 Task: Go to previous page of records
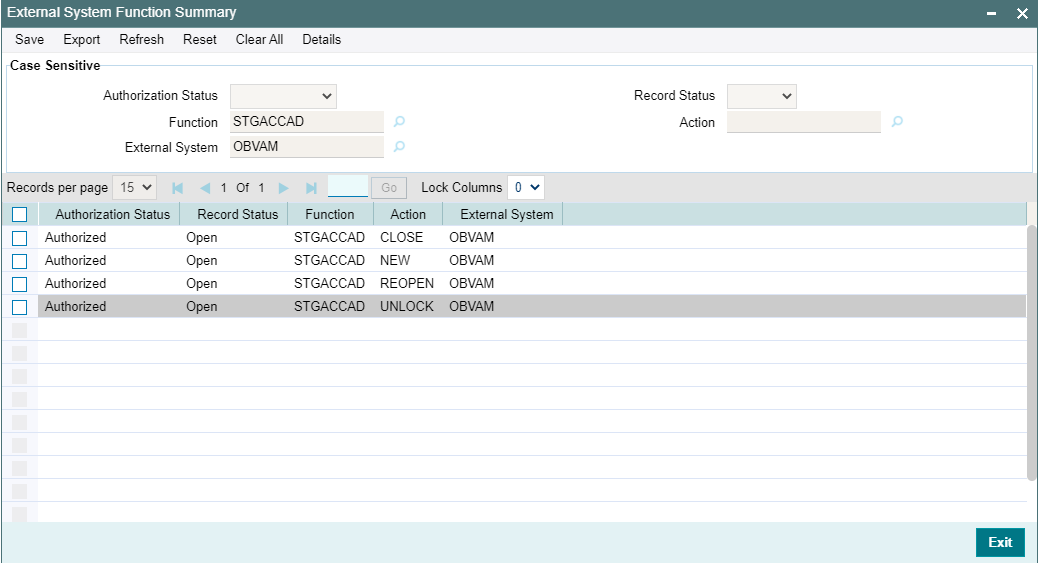point(205,188)
